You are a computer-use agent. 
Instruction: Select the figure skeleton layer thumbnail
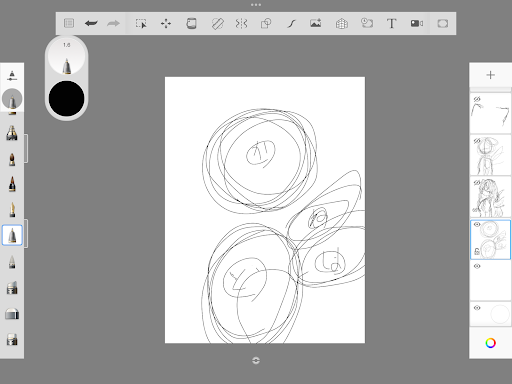click(x=490, y=155)
